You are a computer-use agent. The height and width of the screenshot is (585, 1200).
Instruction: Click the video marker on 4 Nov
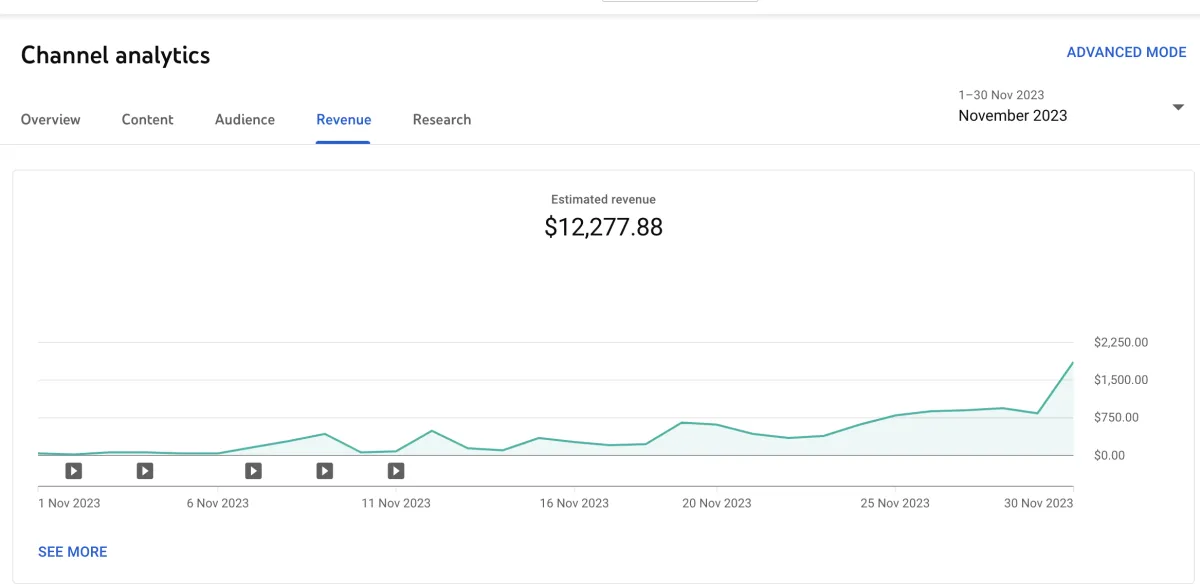tap(145, 470)
